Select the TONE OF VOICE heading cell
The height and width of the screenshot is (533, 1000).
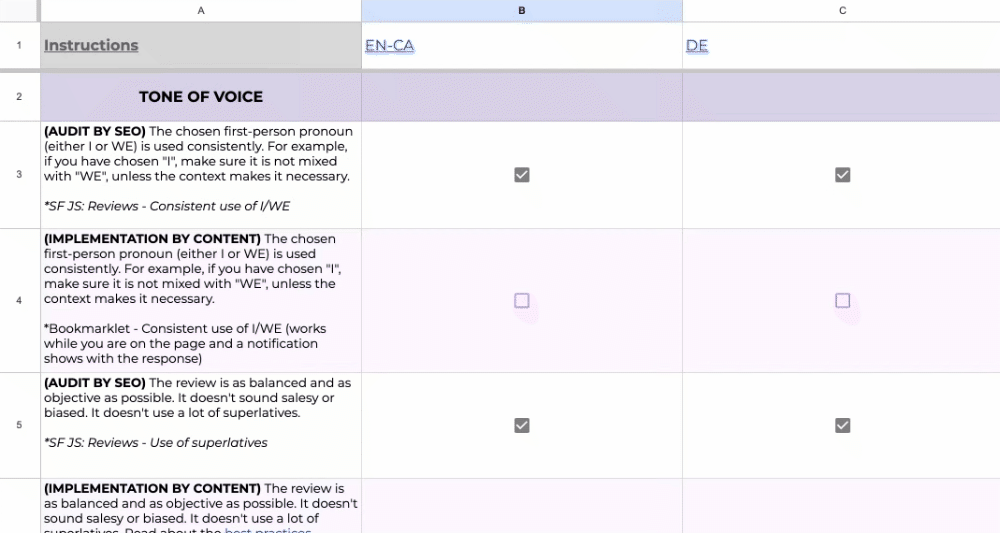tap(201, 97)
